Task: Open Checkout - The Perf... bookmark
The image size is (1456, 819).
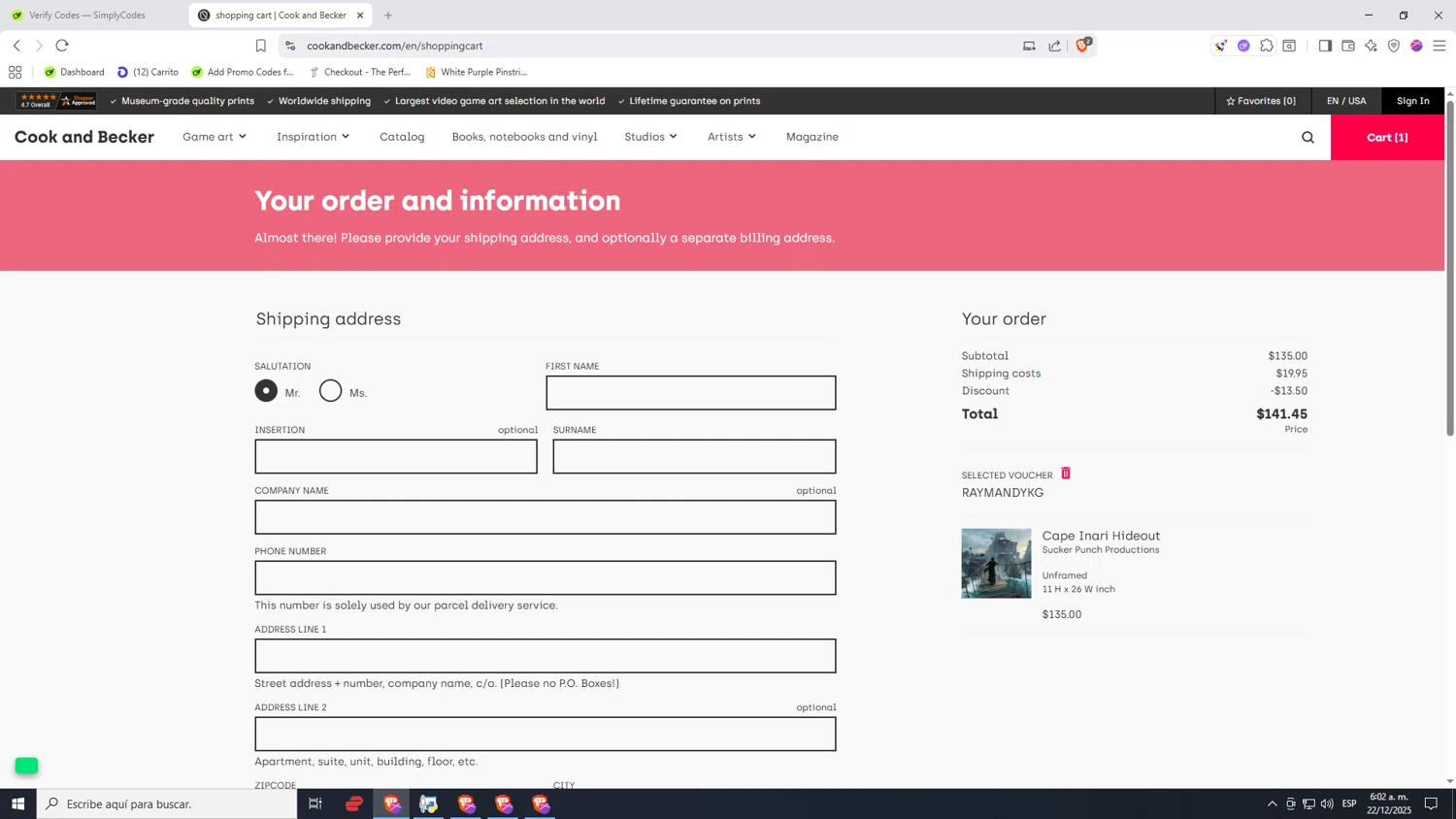Action: [360, 72]
